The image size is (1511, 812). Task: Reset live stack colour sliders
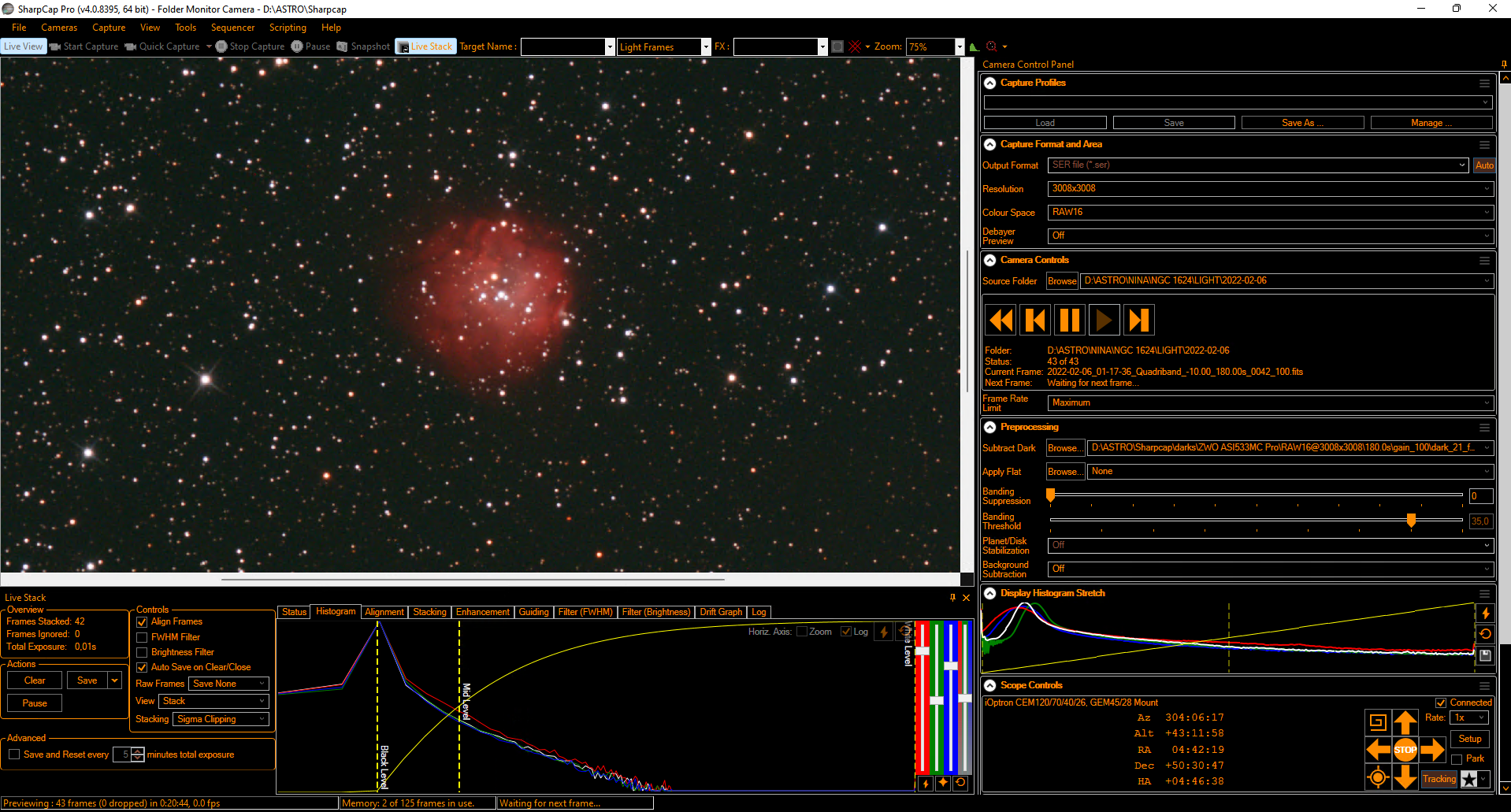tap(960, 783)
